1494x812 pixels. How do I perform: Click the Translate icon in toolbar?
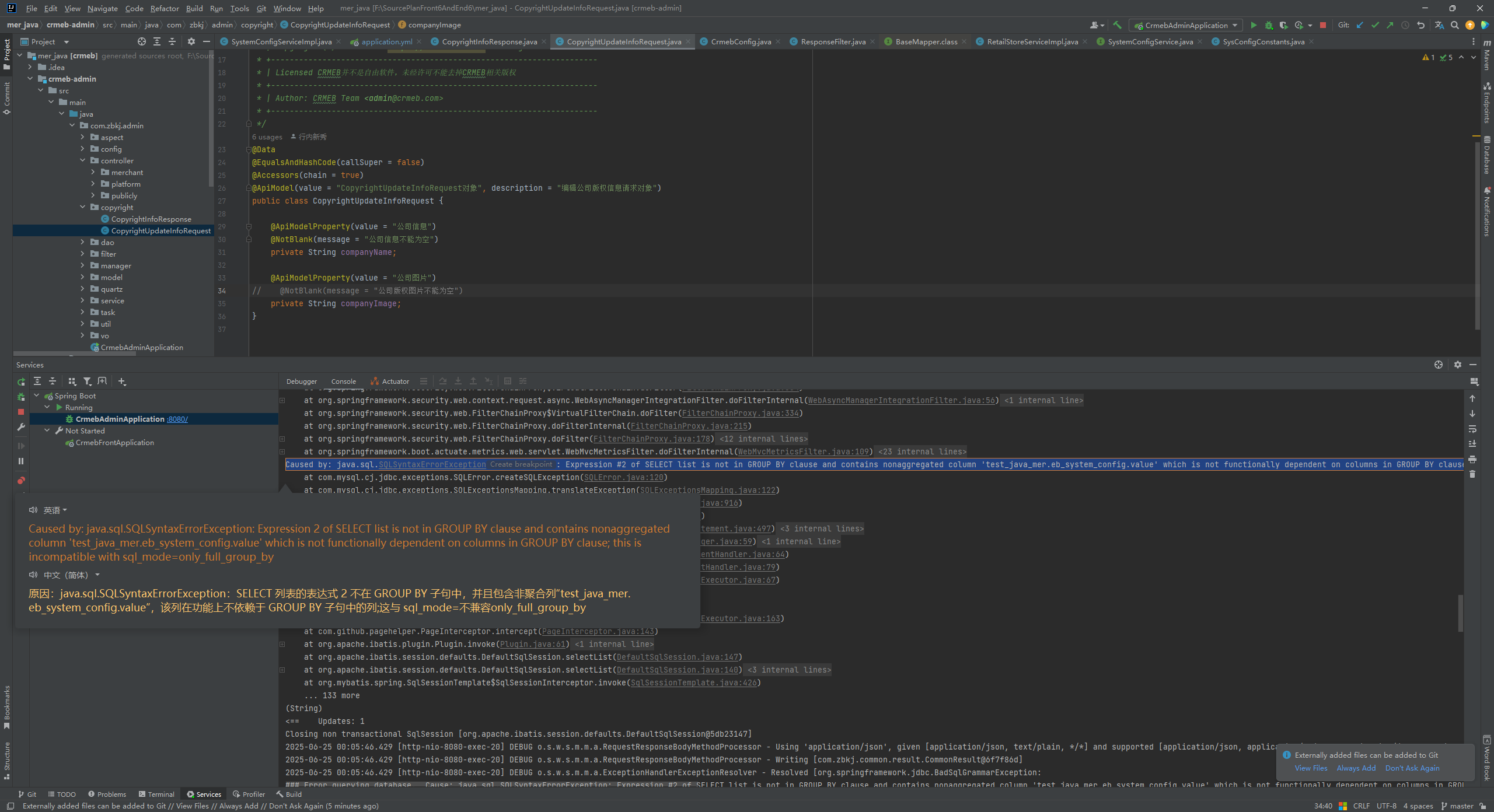click(x=1439, y=25)
